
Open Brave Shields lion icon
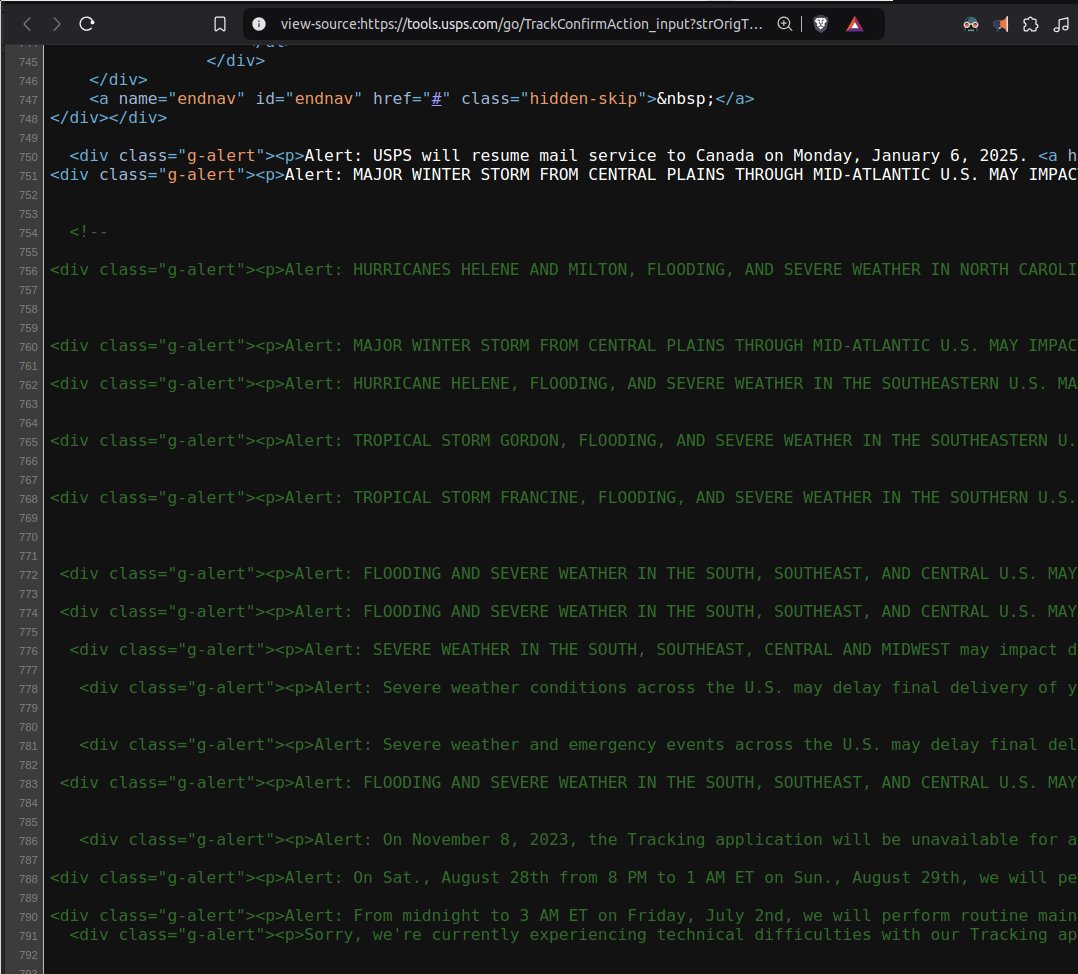(x=821, y=25)
